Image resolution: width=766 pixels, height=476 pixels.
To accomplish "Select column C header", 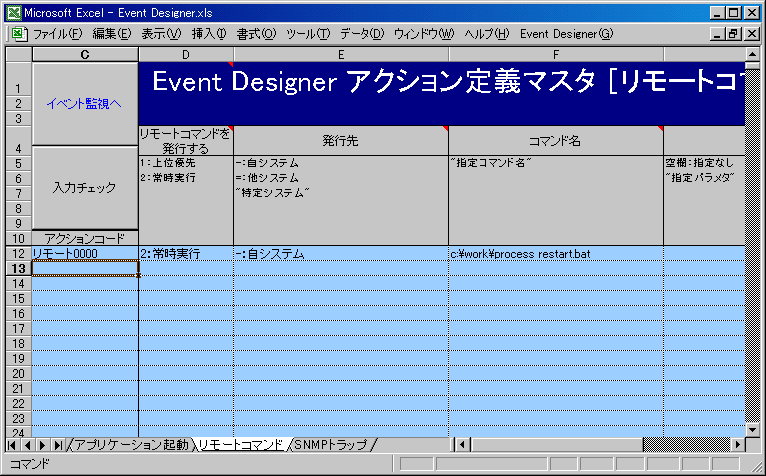I will [x=85, y=55].
